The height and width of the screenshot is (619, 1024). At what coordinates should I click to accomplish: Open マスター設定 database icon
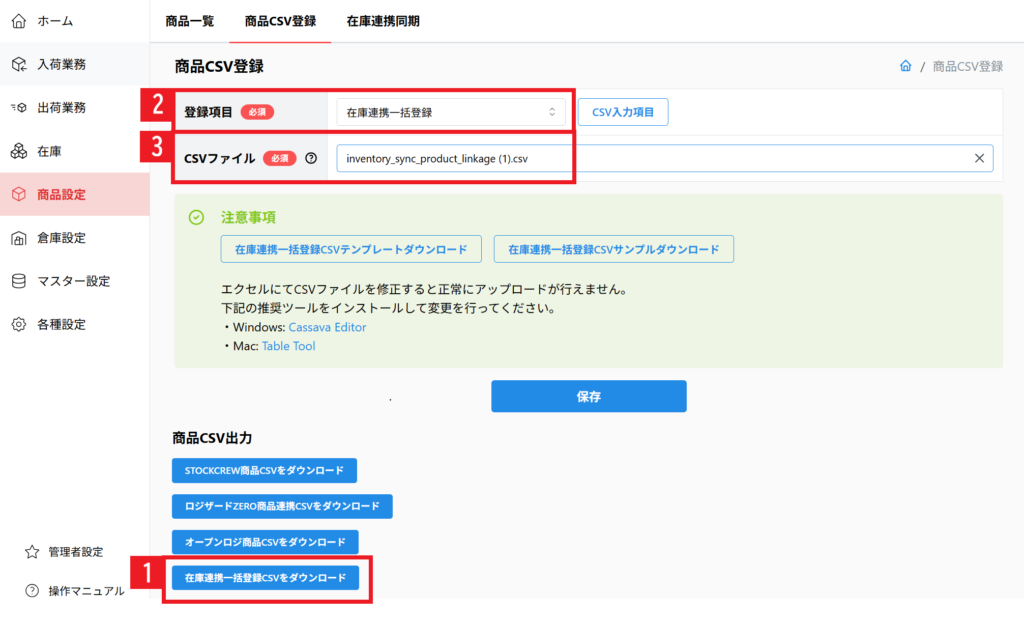(18, 281)
